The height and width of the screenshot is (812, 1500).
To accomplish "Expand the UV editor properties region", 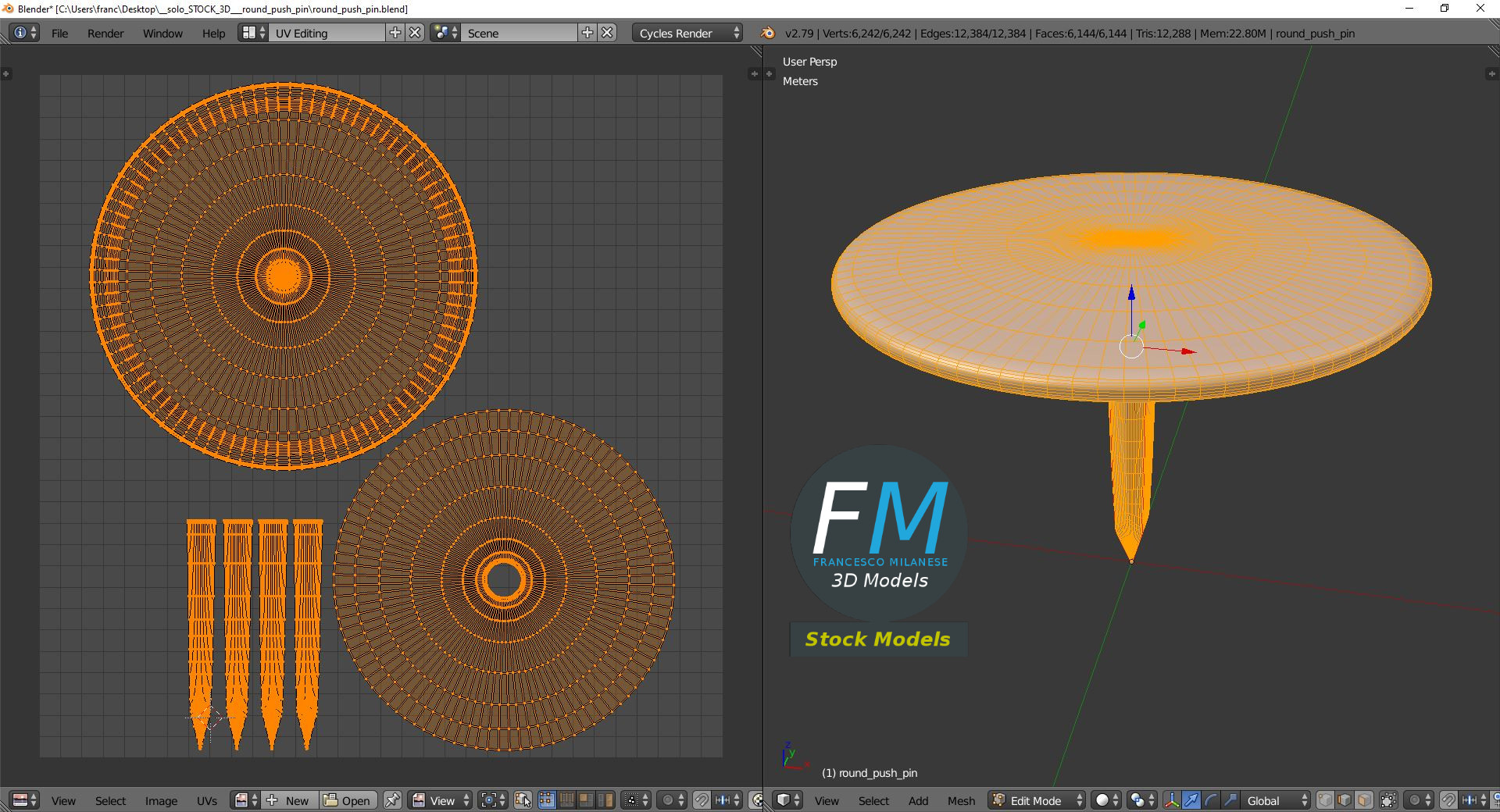I will [753, 73].
